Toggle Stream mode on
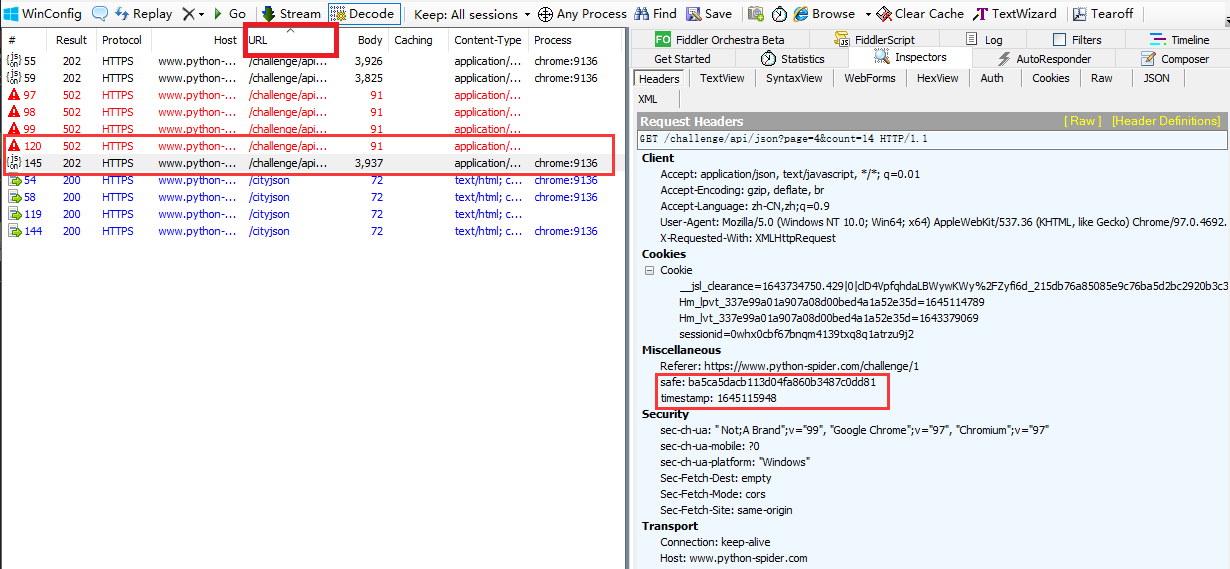The width and height of the screenshot is (1230, 569). click(x=291, y=14)
